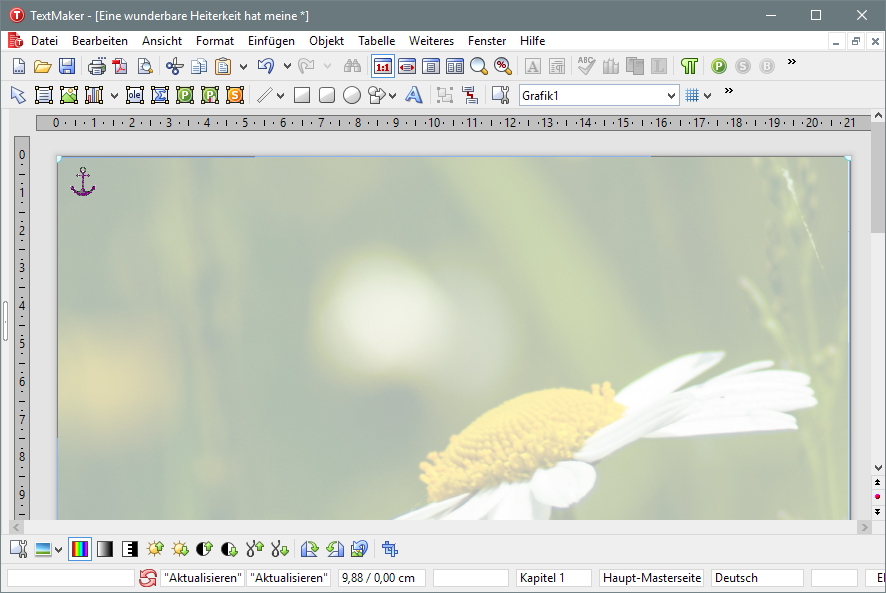Open a file via the folder icon
886x593 pixels.
tap(42, 66)
